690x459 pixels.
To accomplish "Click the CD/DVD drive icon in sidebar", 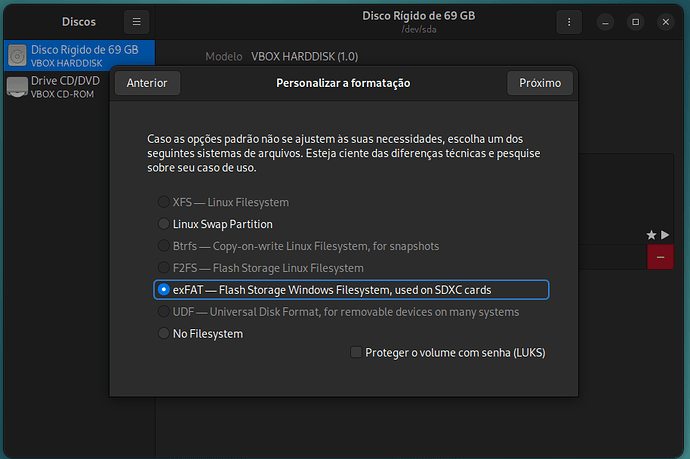I will tap(17, 87).
